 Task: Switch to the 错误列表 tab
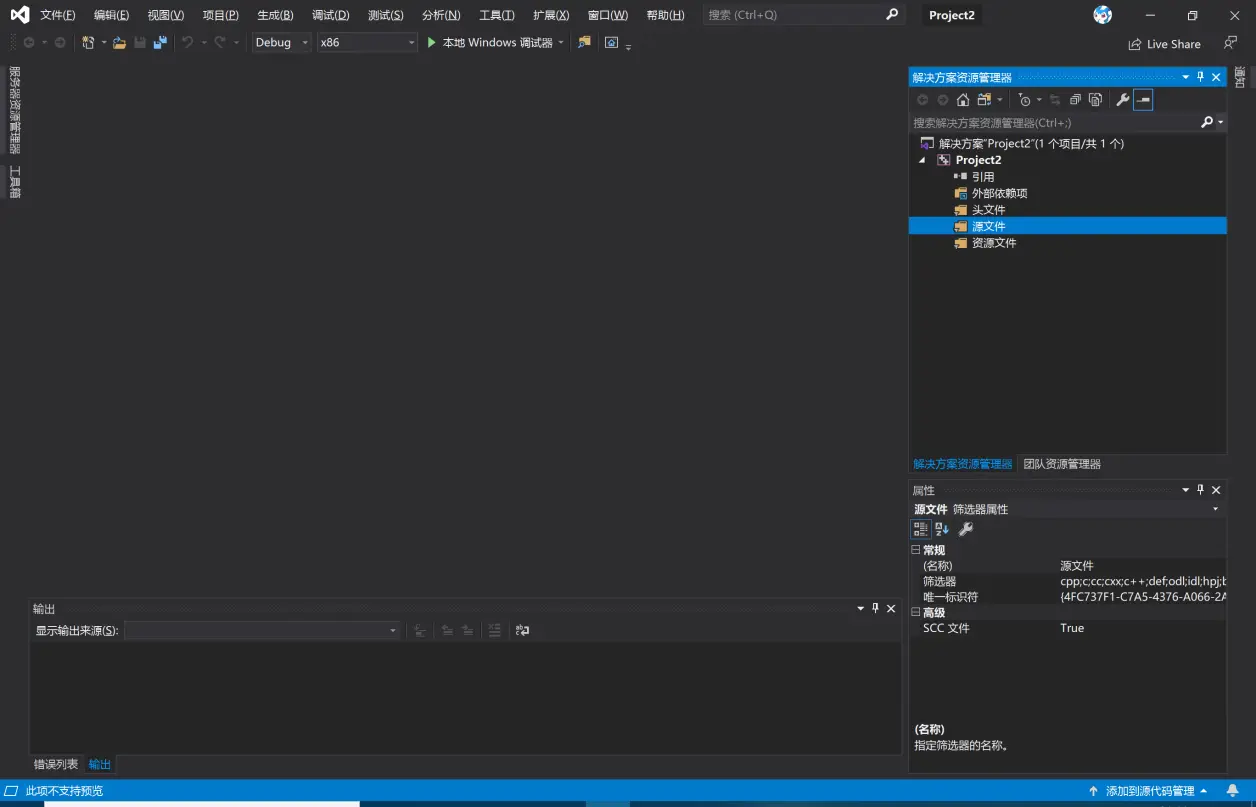(56, 764)
